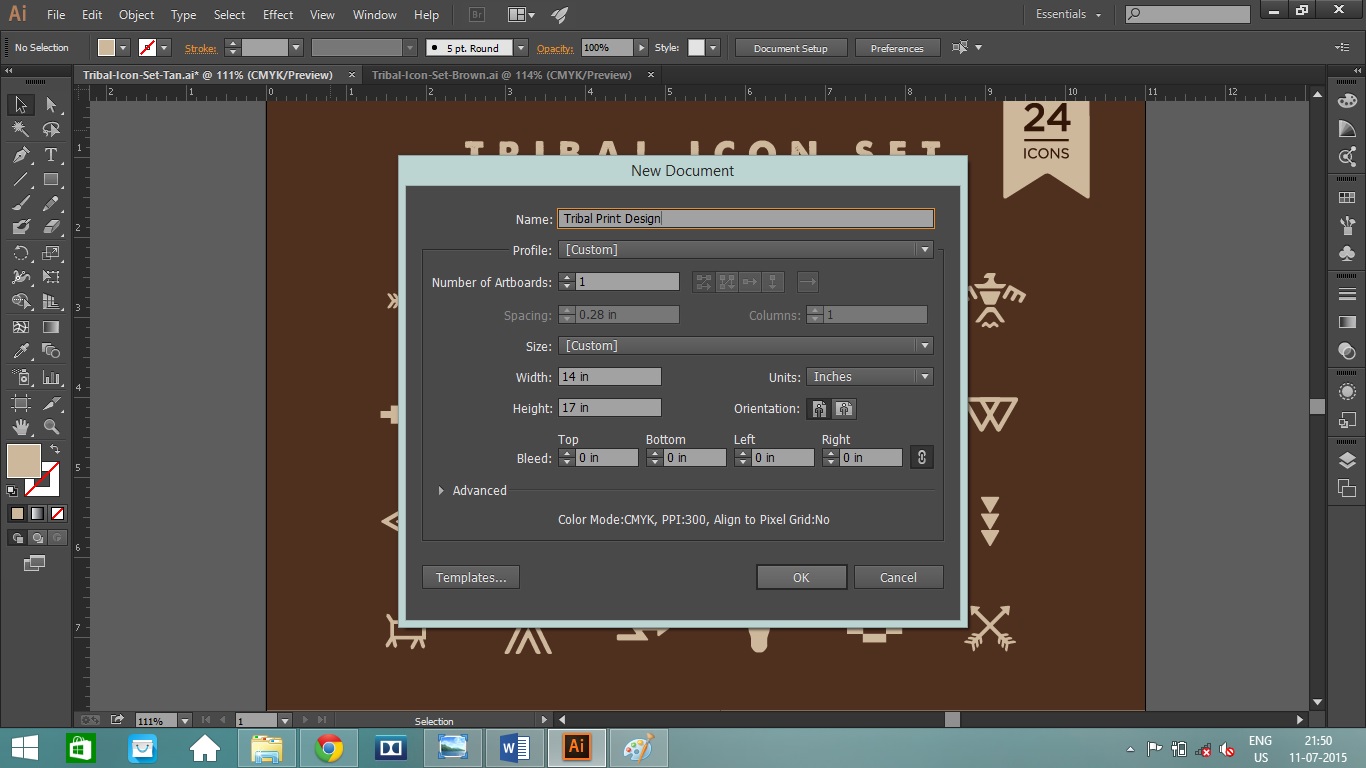1366x768 pixels.
Task: Toggle Draw Behind mode
Action: point(37,538)
